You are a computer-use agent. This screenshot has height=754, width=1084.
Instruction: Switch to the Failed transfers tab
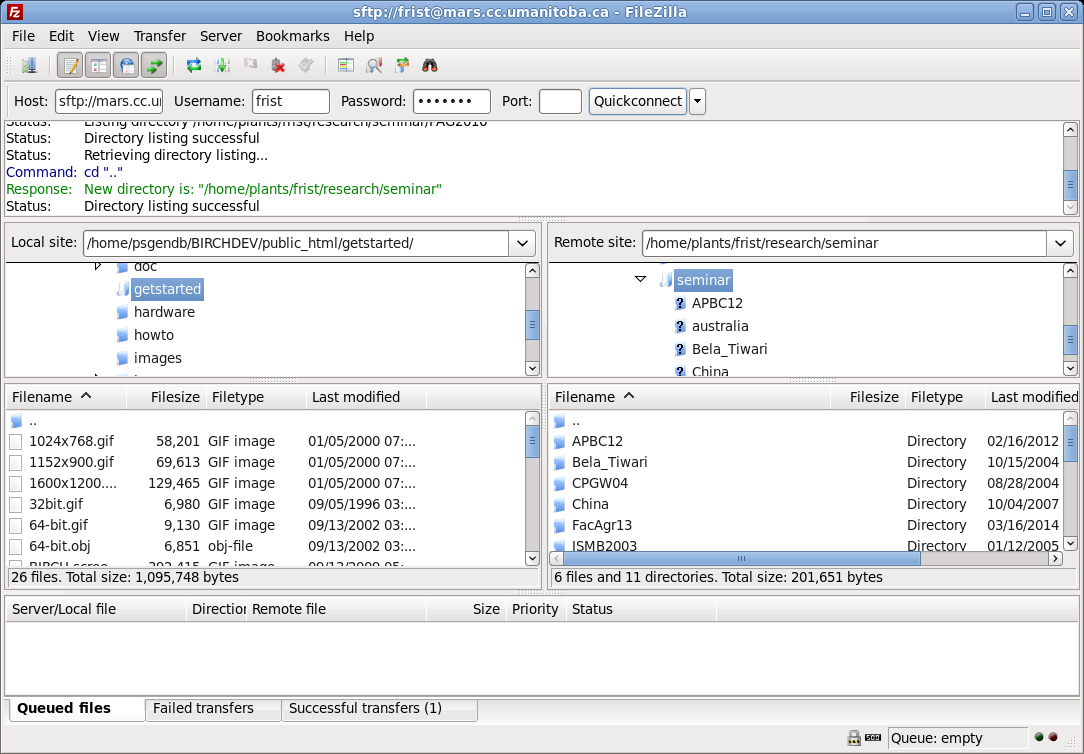[x=203, y=708]
